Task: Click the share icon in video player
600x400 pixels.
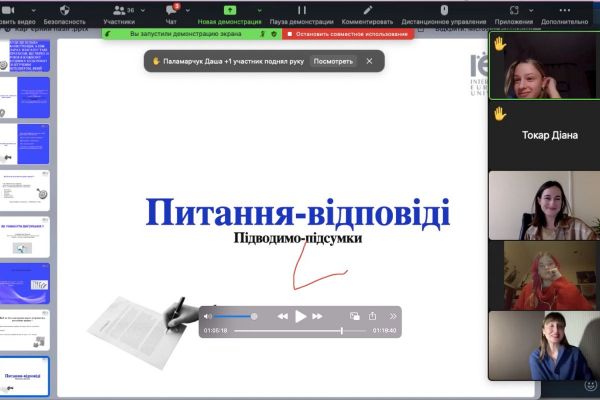Action: pos(372,316)
